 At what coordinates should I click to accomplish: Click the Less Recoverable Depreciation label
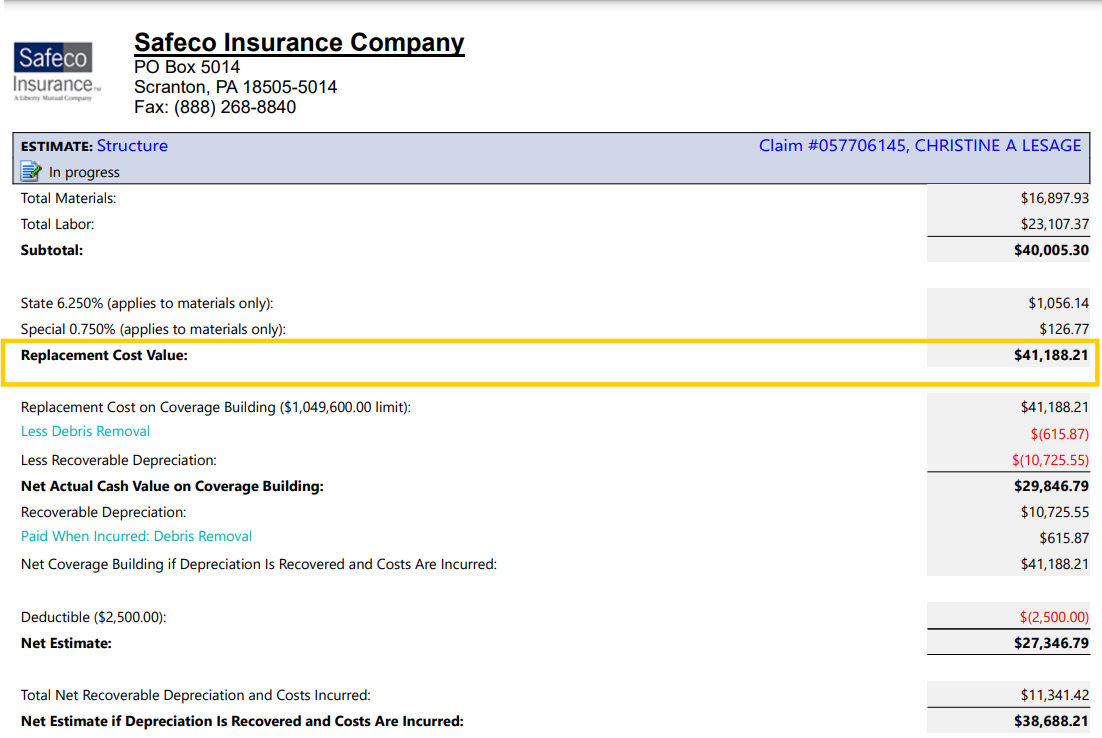pos(119,460)
